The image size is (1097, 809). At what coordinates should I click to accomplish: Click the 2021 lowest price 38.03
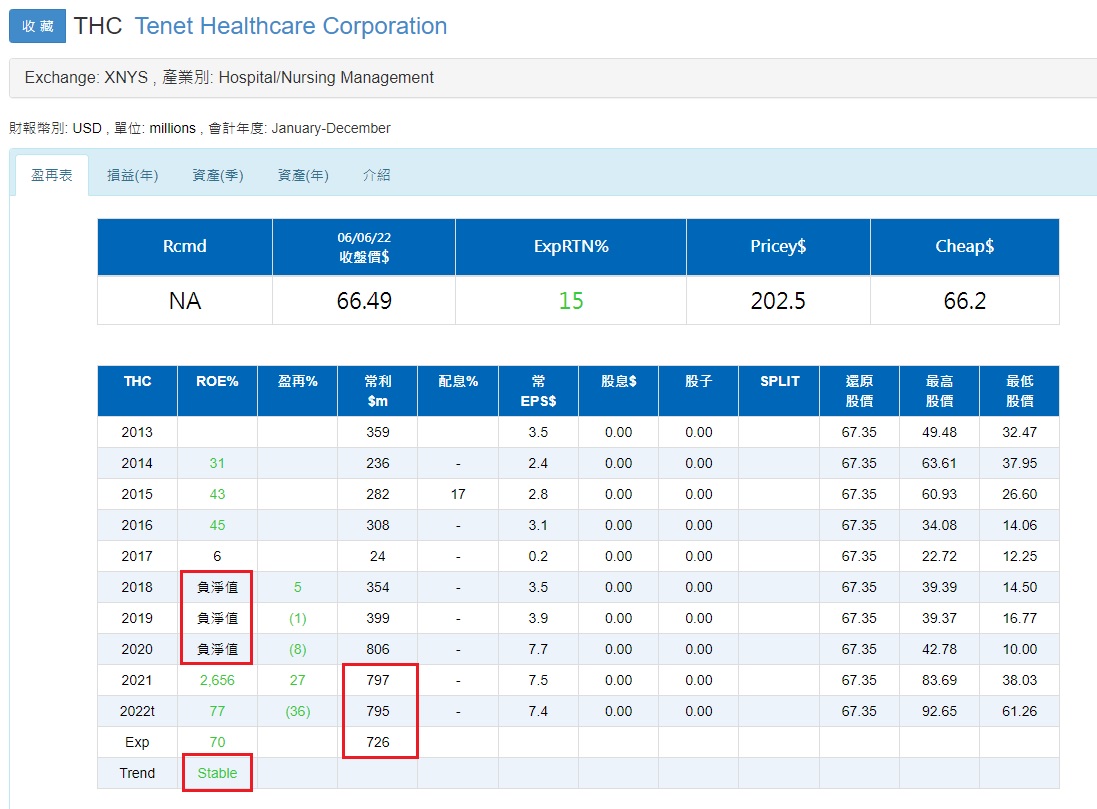[1019, 680]
